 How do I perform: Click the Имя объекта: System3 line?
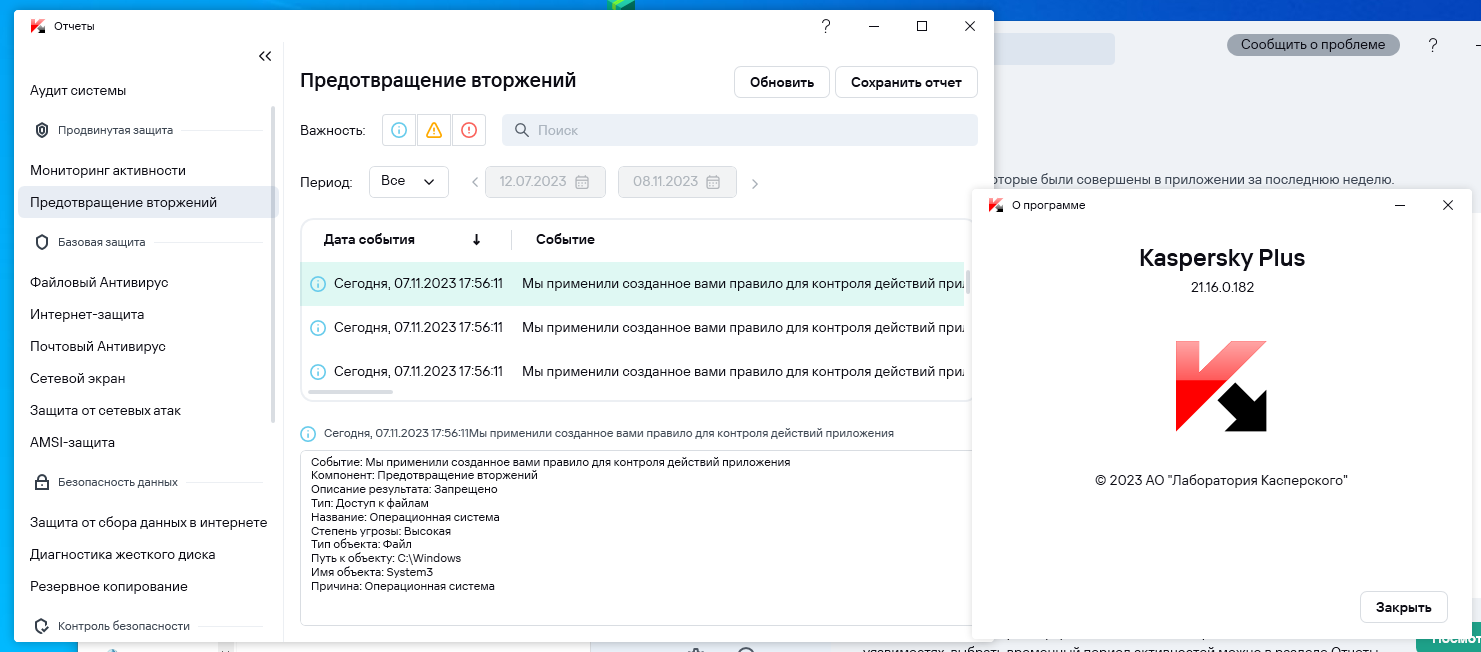coord(372,572)
